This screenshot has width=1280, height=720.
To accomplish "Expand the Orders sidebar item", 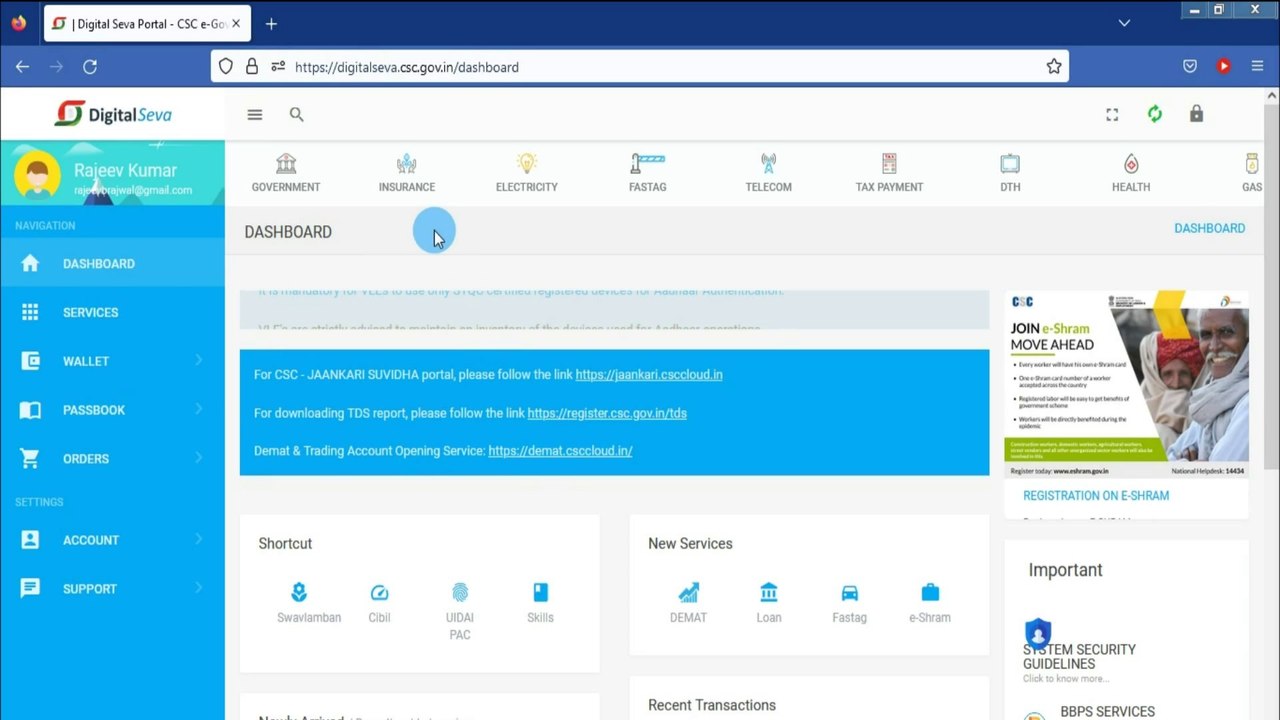I will [x=112, y=459].
